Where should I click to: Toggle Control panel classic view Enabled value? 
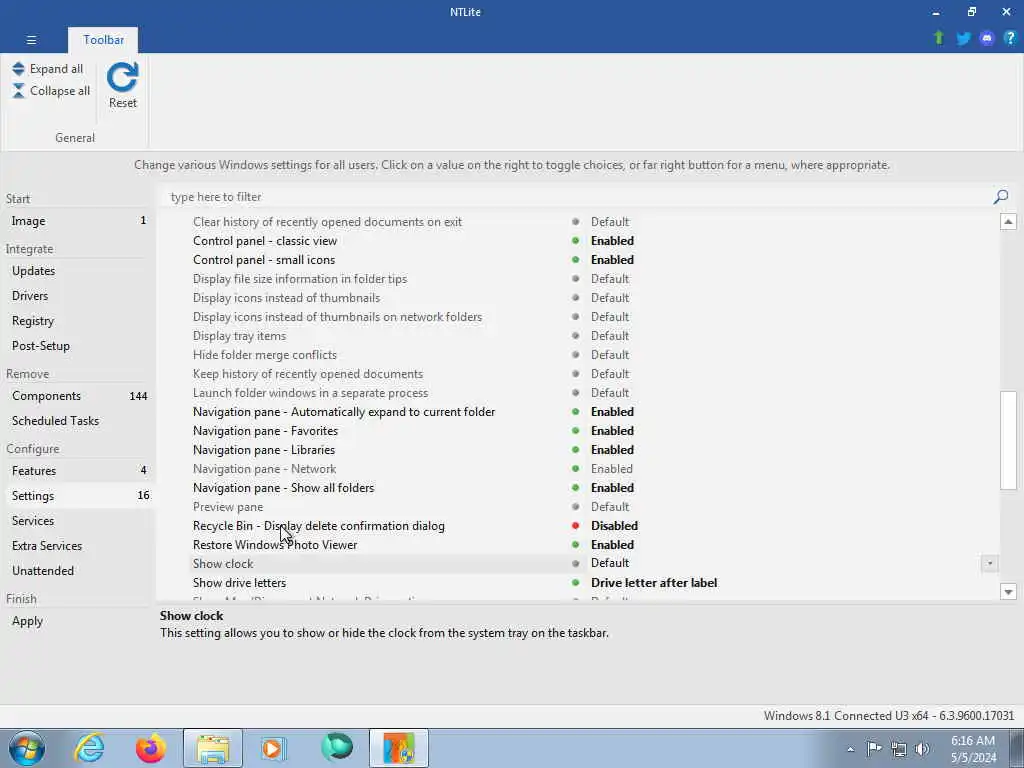pos(612,241)
